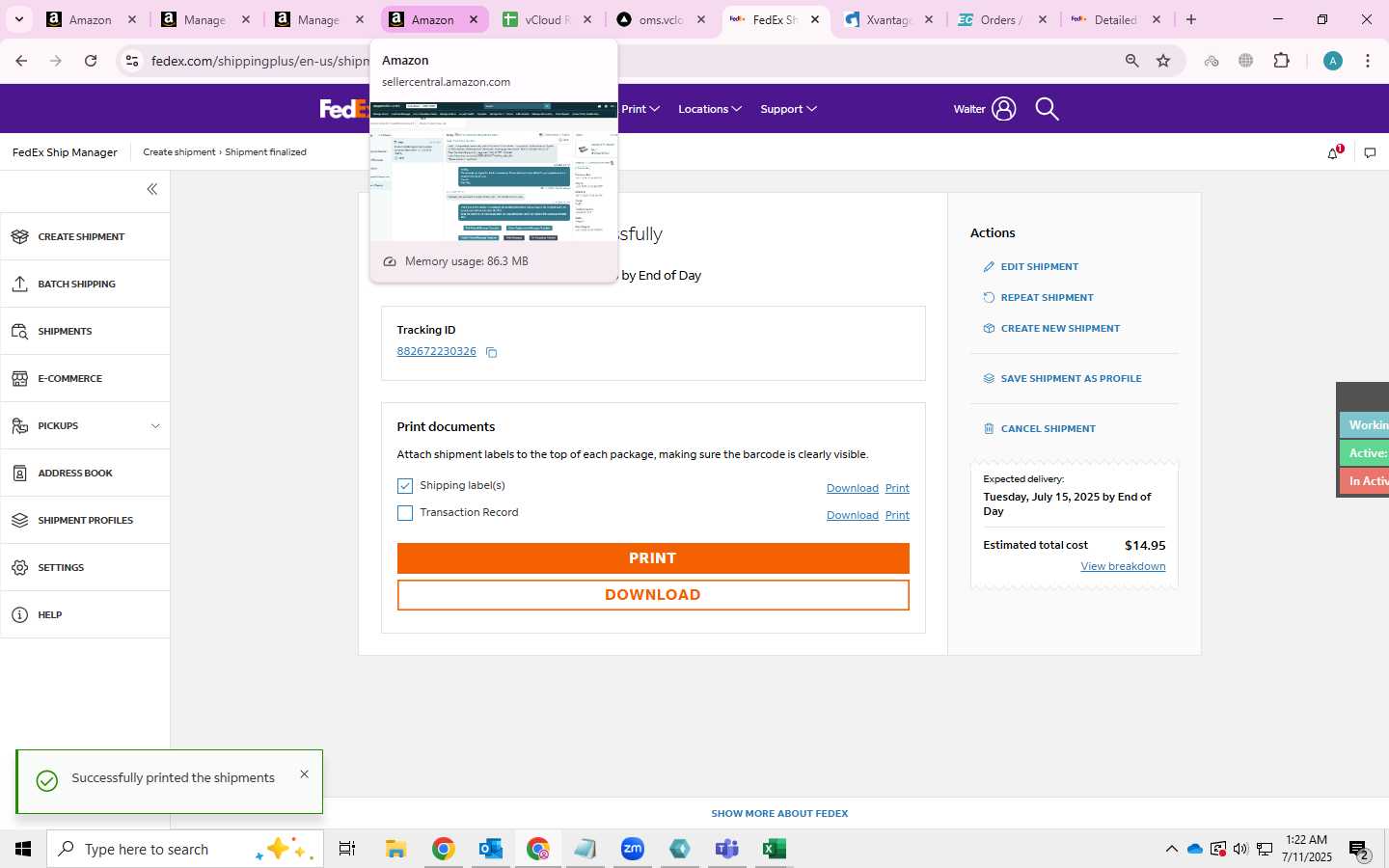Switch to the vCloud browser tab
This screenshot has width=1389, height=868.
(548, 19)
